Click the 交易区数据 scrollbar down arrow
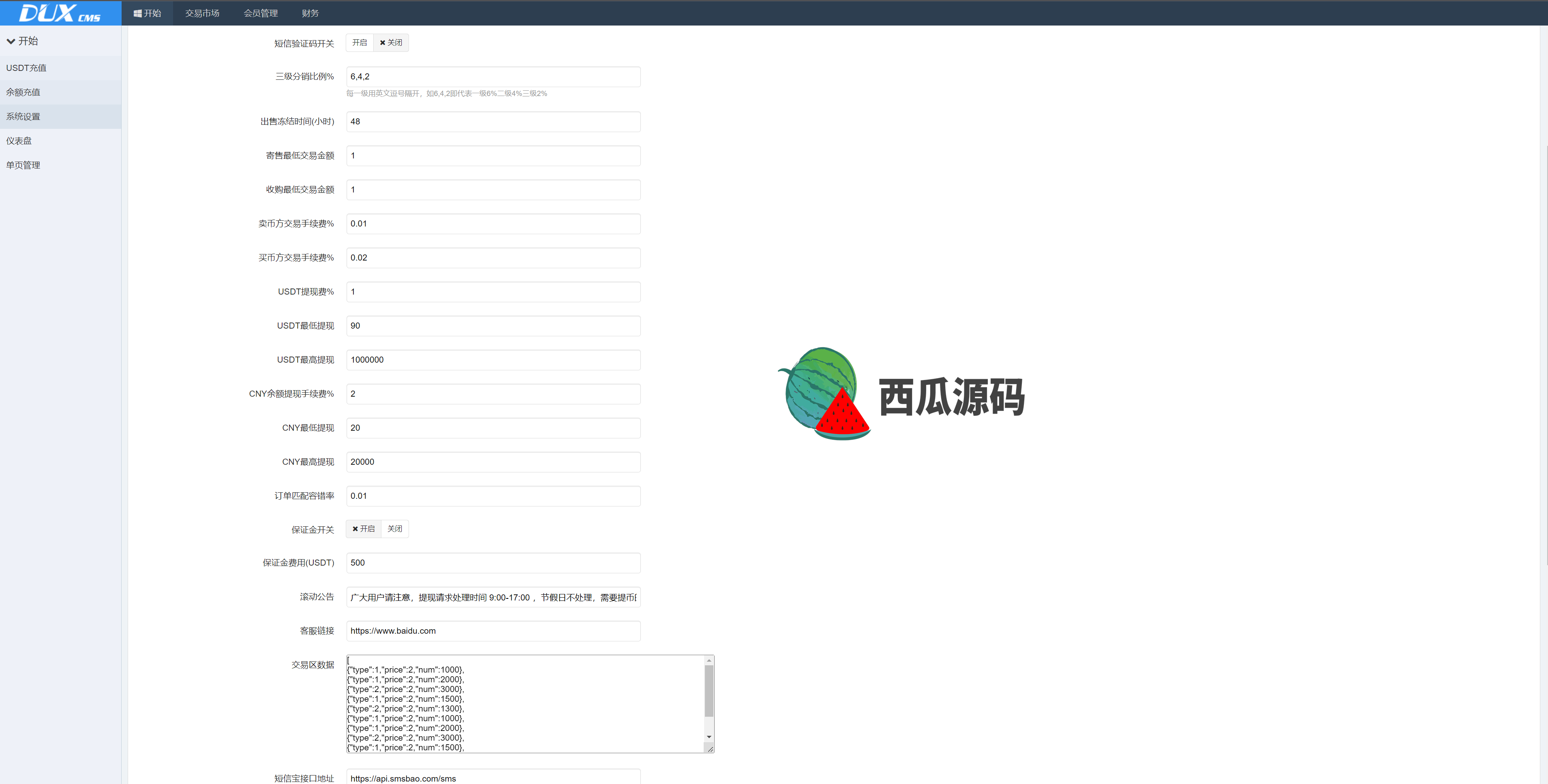The height and width of the screenshot is (784, 1548). click(x=709, y=737)
